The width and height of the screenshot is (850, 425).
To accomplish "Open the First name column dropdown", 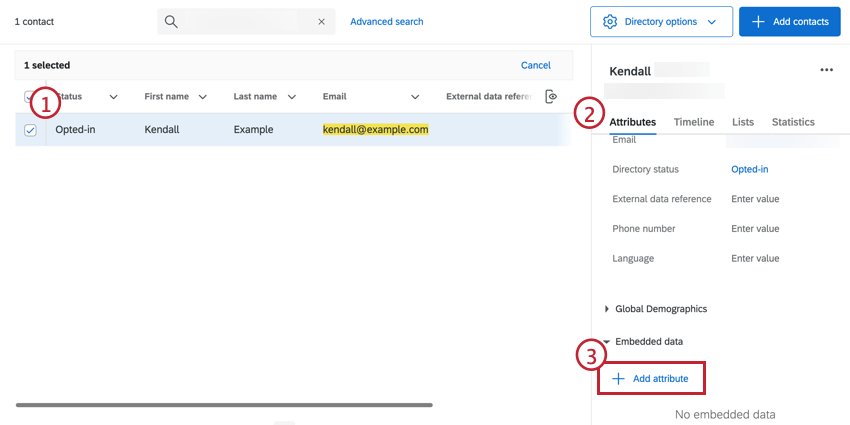I will tap(202, 97).
